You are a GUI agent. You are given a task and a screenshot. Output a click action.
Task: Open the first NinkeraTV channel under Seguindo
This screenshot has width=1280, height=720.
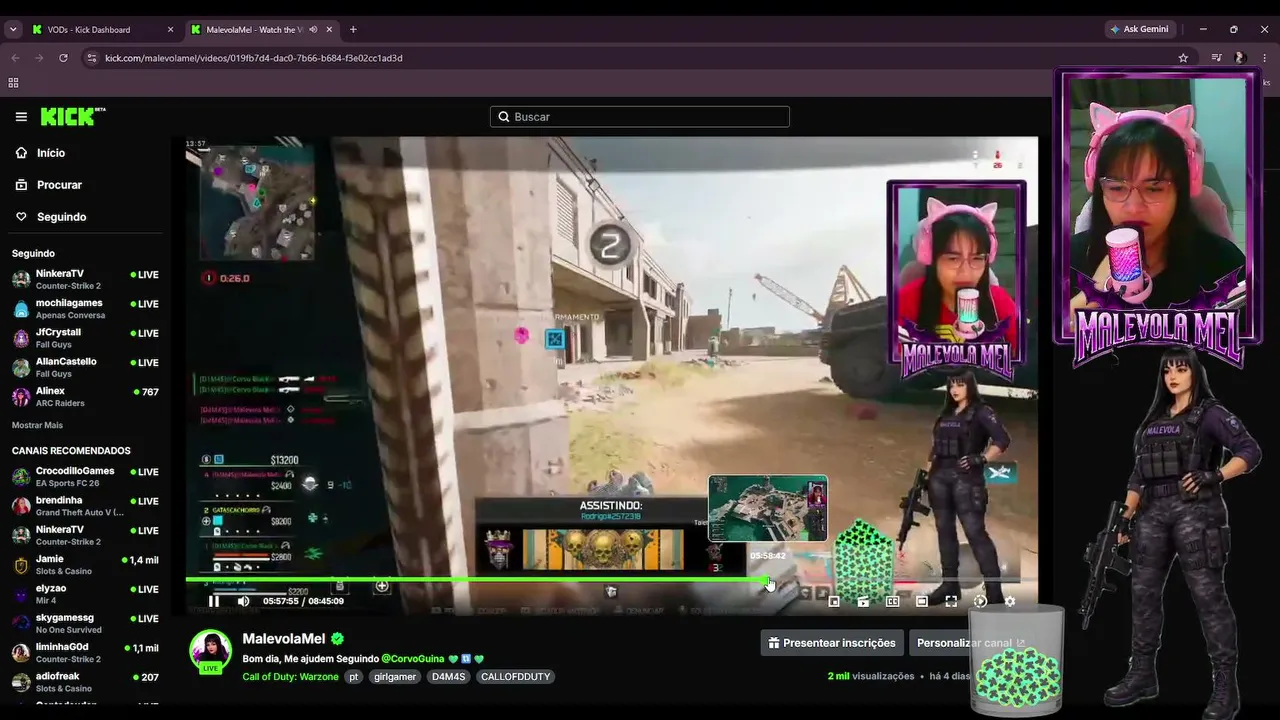pos(85,279)
